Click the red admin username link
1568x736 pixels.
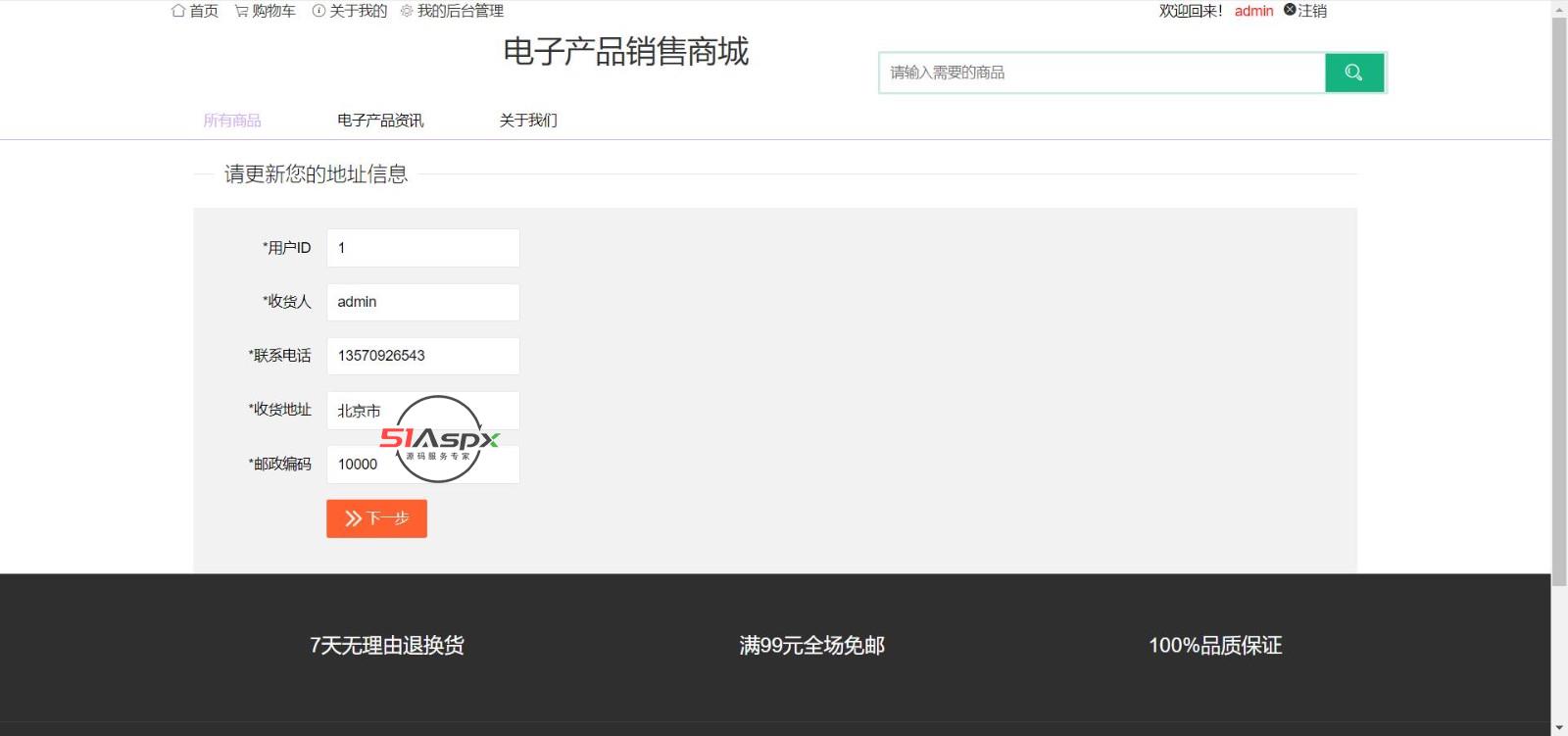(1253, 11)
